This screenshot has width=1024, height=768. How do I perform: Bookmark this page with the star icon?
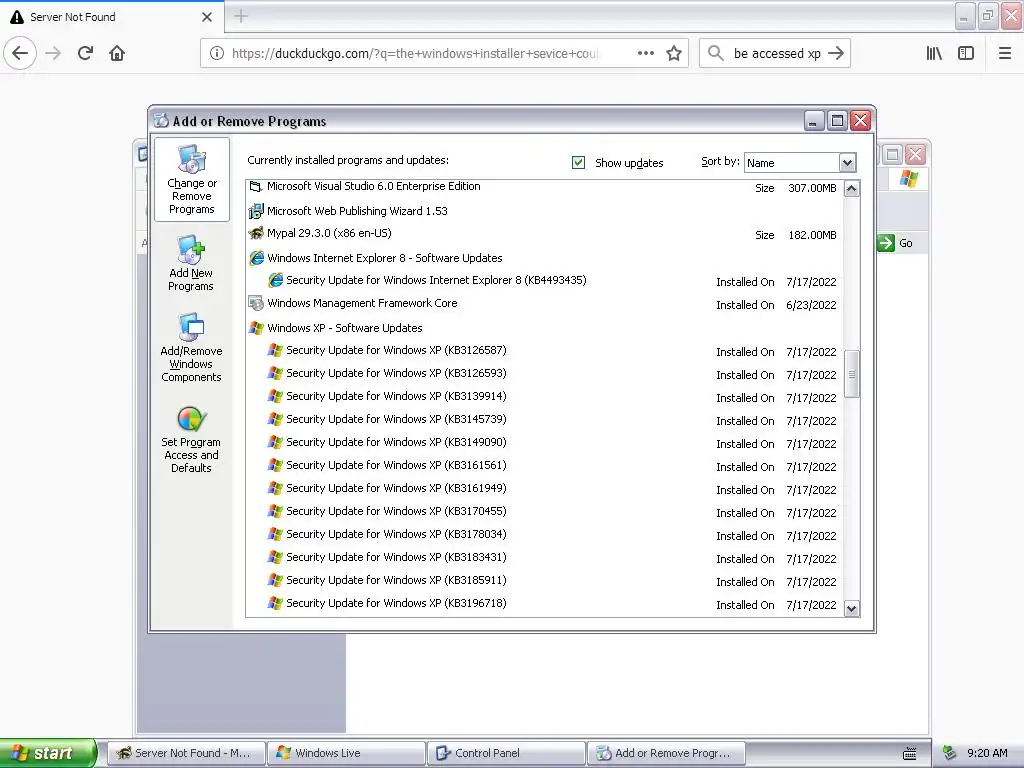(x=674, y=53)
